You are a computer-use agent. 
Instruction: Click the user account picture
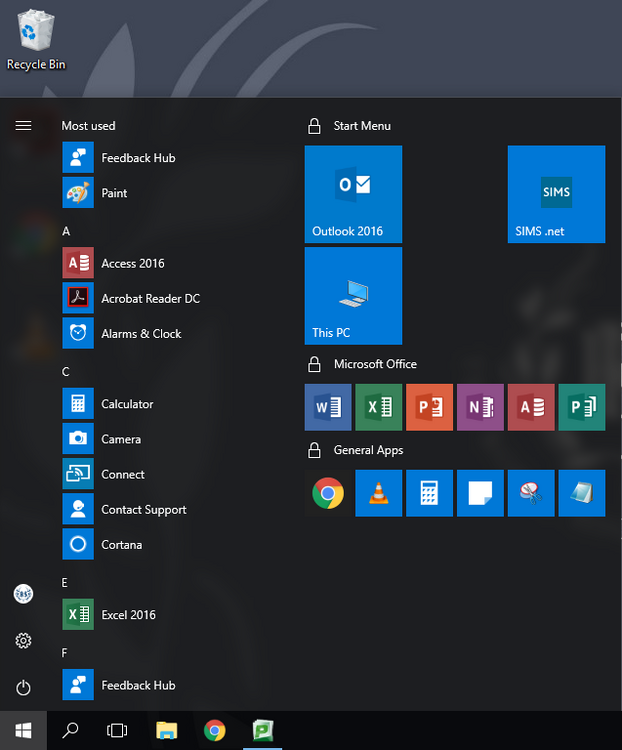tap(23, 594)
